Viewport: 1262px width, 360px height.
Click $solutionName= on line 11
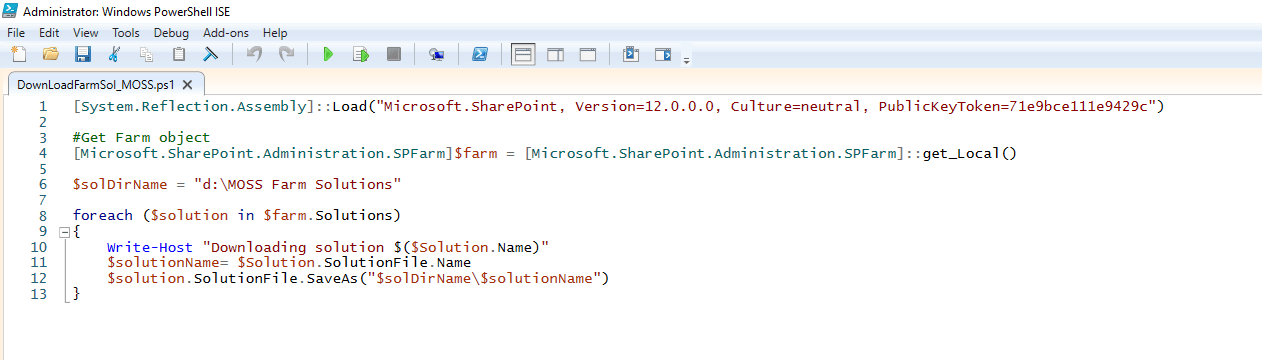coord(168,263)
